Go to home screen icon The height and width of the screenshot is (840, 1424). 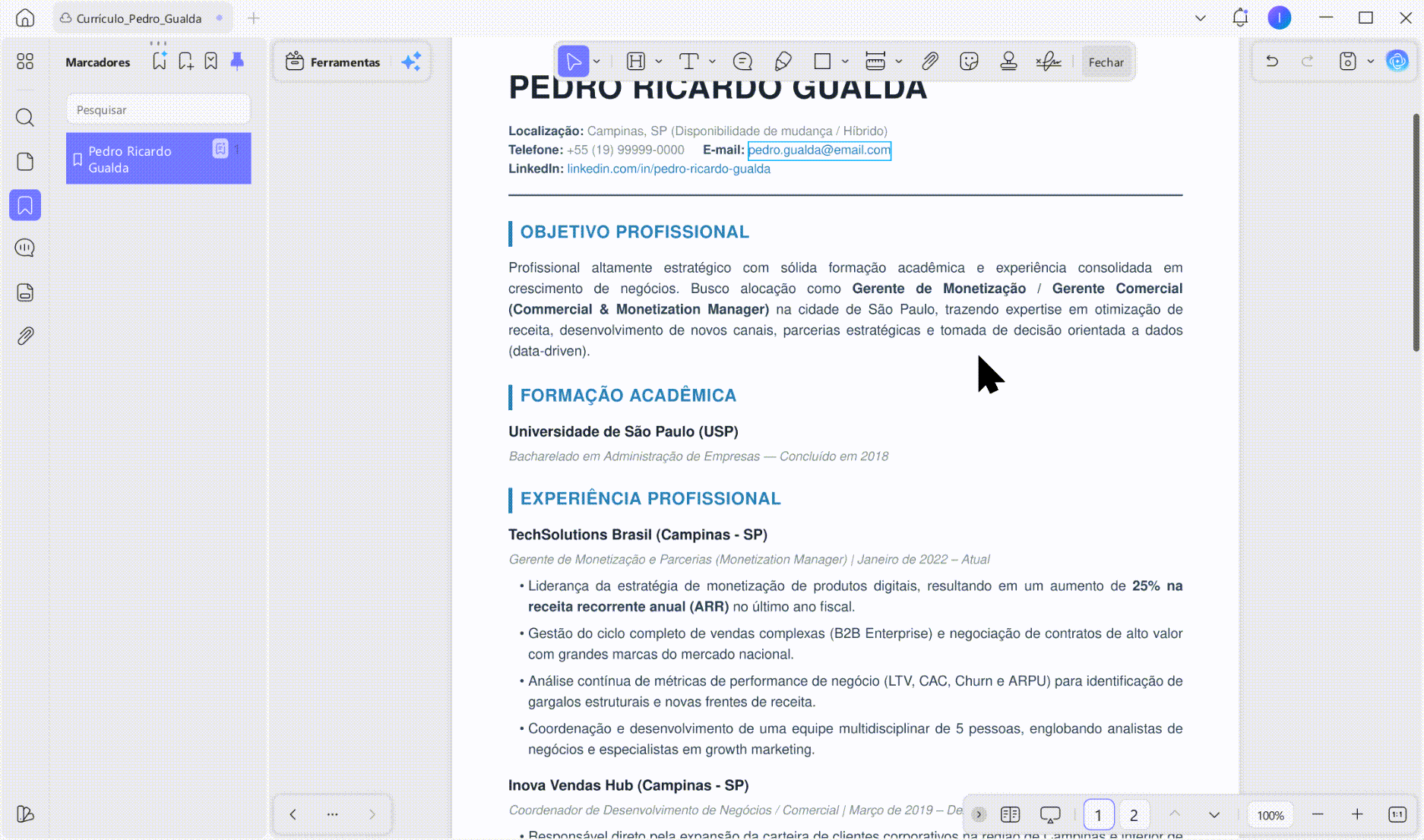point(25,18)
